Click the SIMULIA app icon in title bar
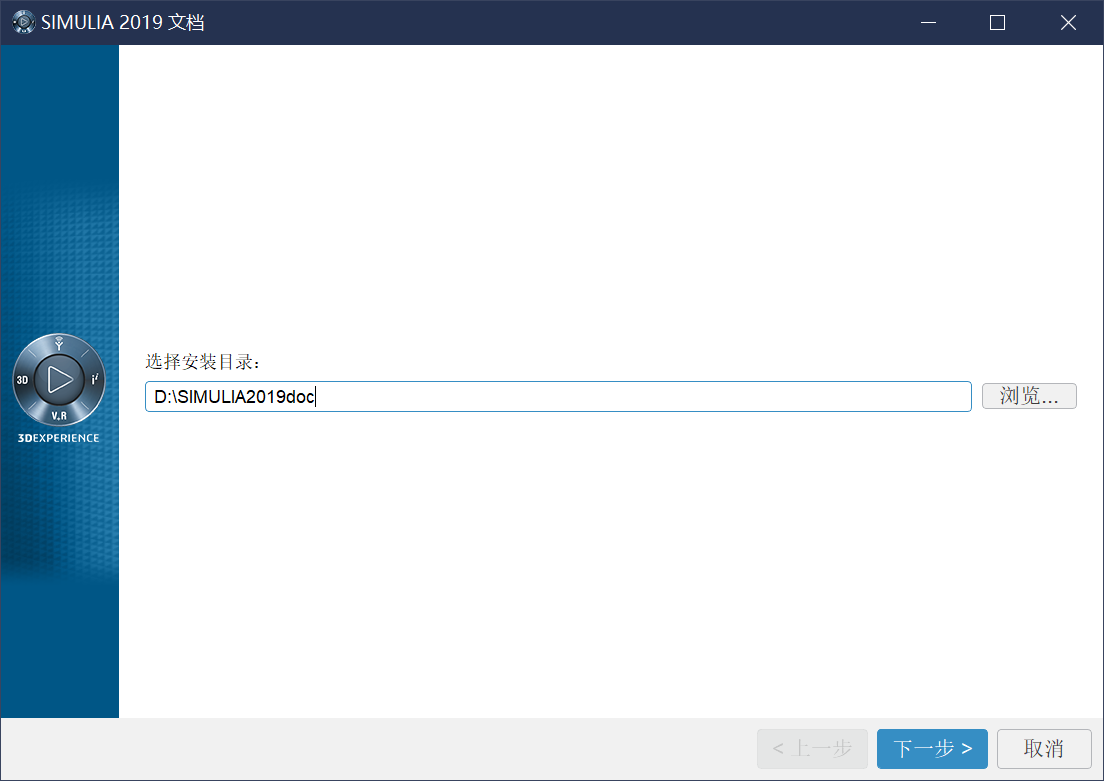1104x781 pixels. coord(23,22)
